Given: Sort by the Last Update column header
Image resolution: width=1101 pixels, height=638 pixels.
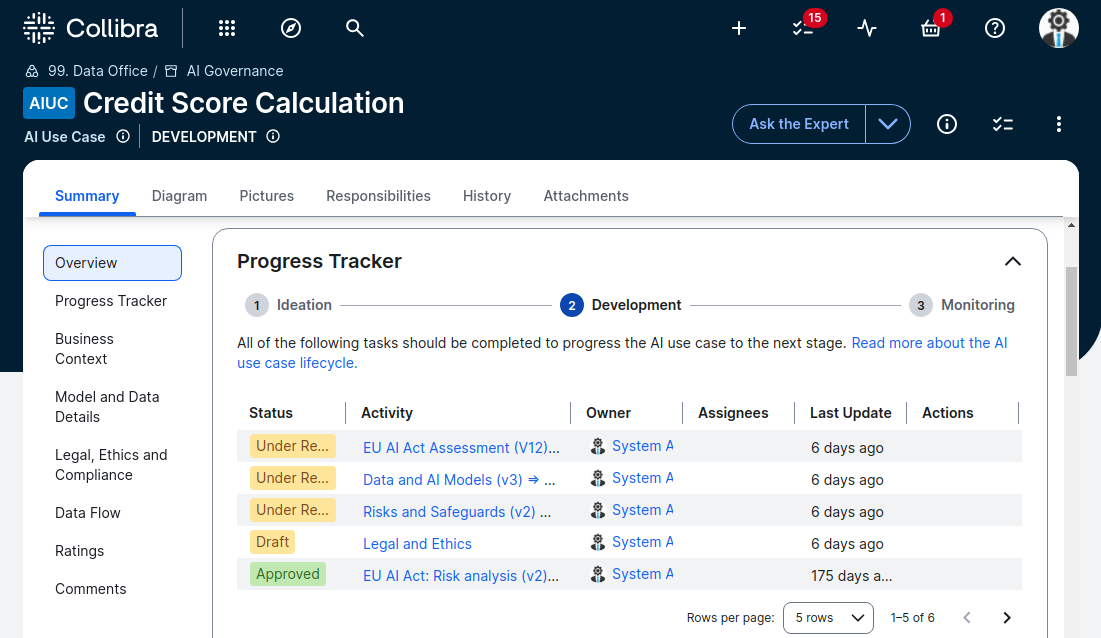Looking at the screenshot, I should [x=850, y=413].
